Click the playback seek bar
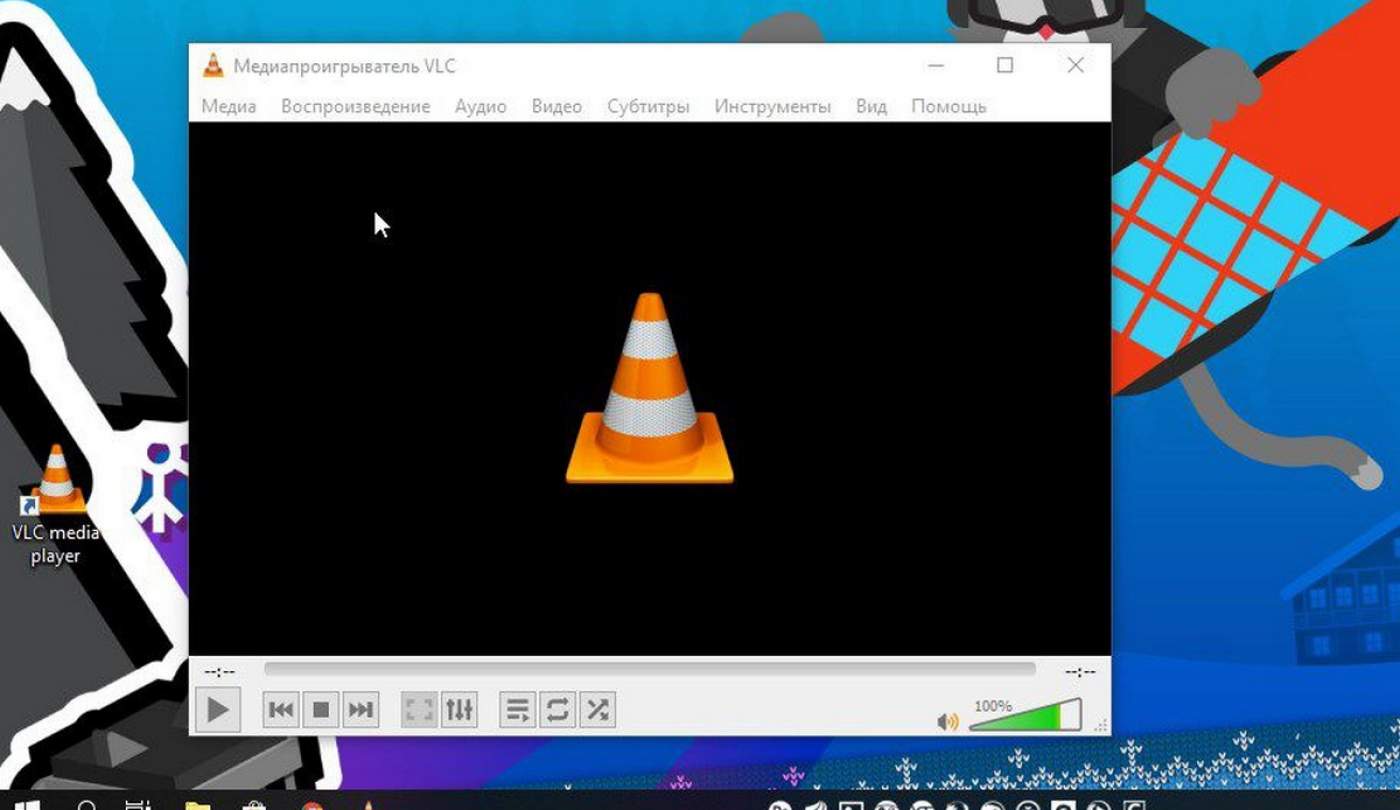 point(650,670)
